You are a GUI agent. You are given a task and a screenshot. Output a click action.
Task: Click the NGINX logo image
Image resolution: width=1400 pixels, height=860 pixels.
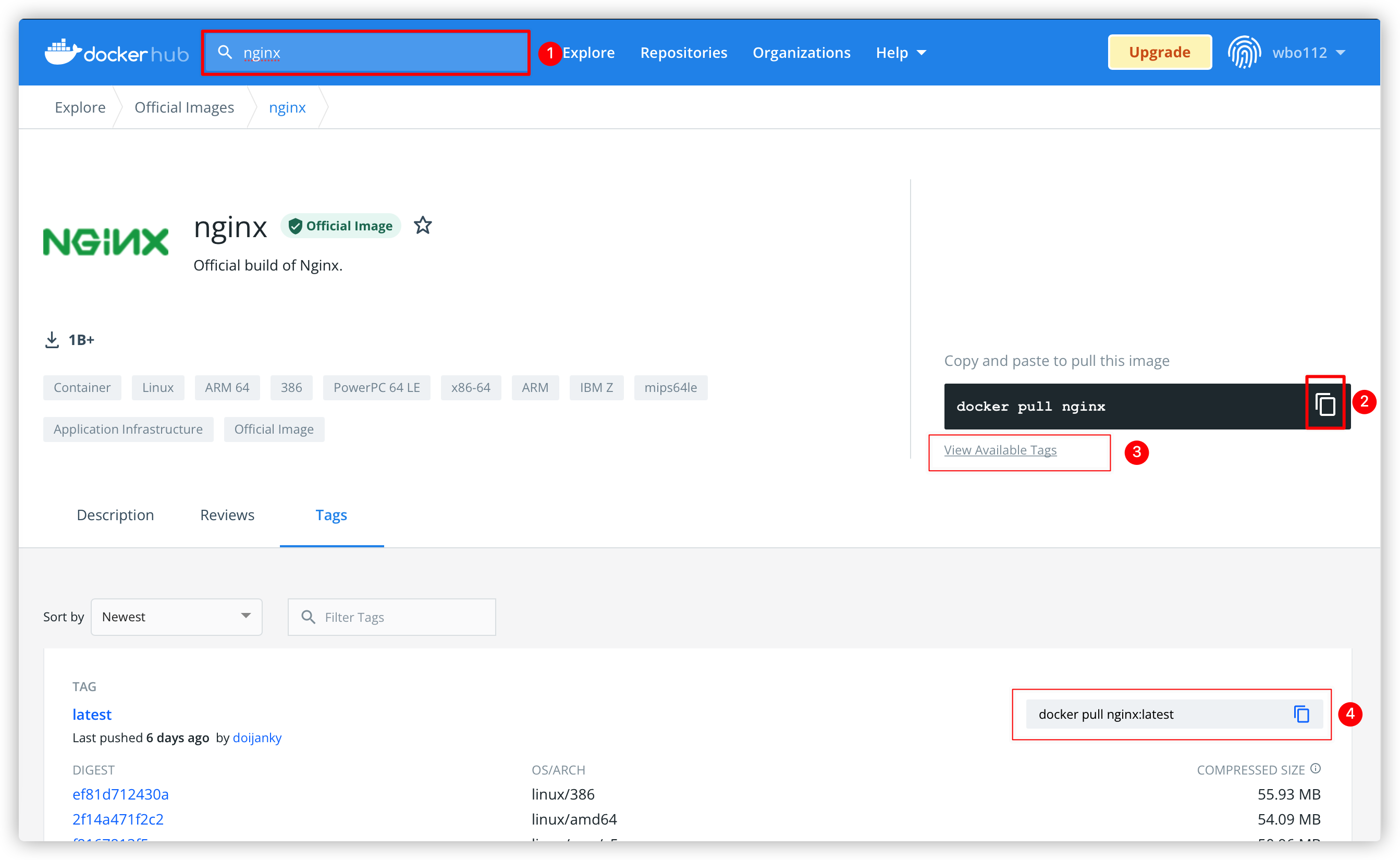click(x=106, y=242)
